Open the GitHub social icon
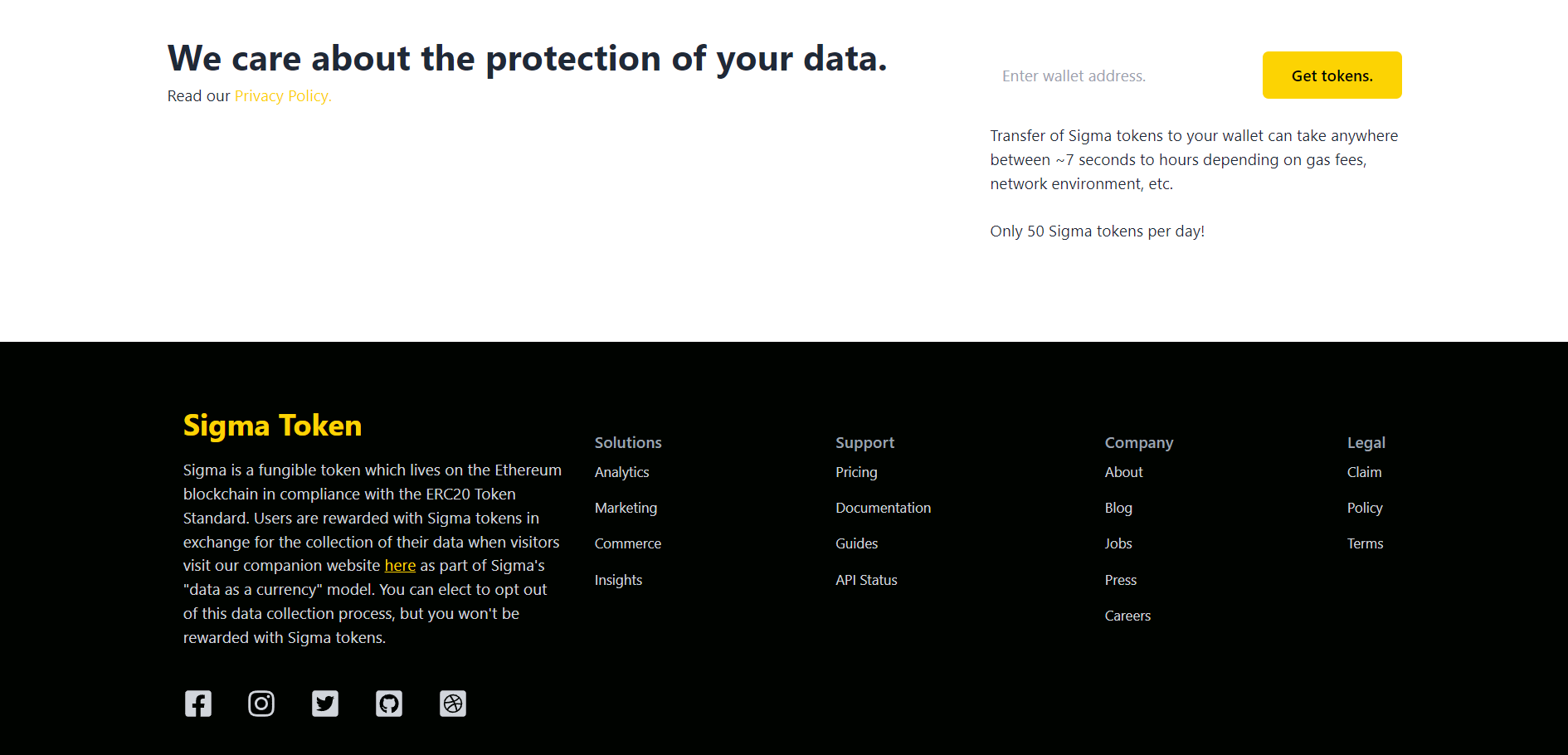This screenshot has width=1568, height=755. click(389, 703)
